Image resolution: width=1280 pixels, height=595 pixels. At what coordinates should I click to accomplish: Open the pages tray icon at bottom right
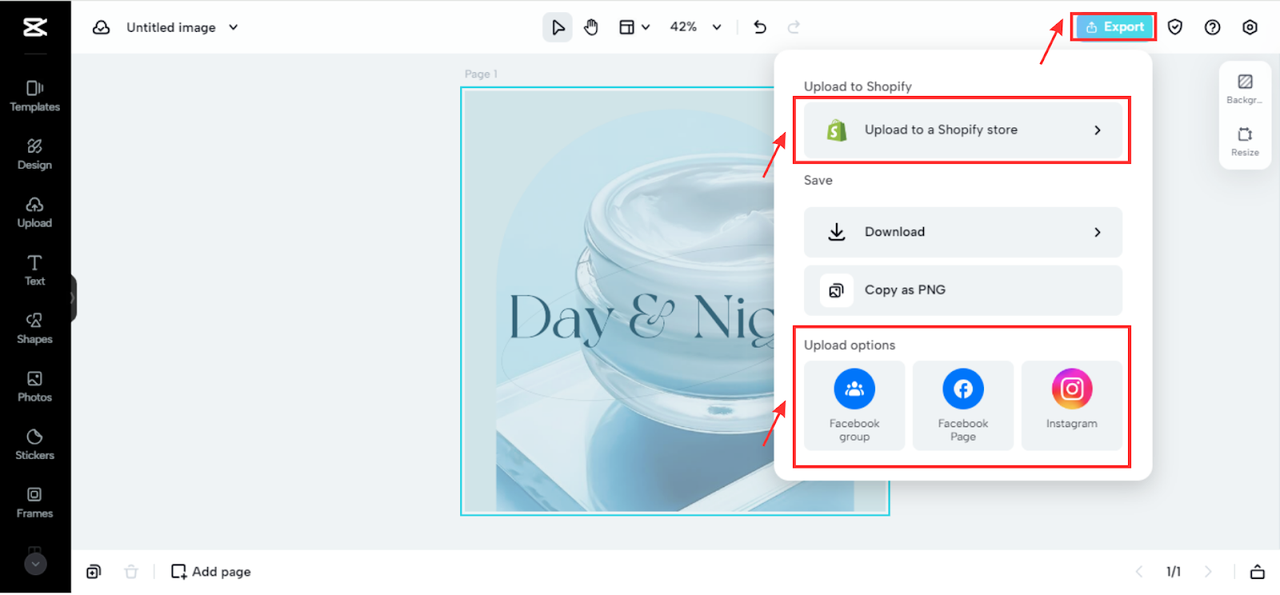click(x=1257, y=572)
